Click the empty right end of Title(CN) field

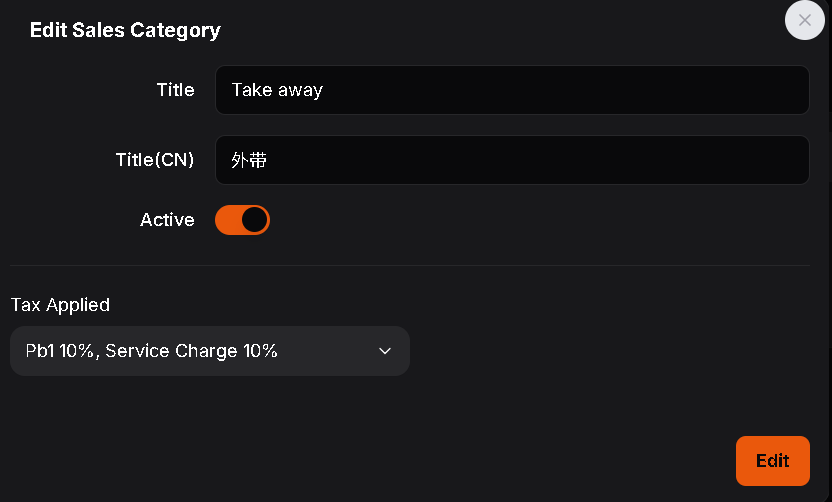coord(760,160)
